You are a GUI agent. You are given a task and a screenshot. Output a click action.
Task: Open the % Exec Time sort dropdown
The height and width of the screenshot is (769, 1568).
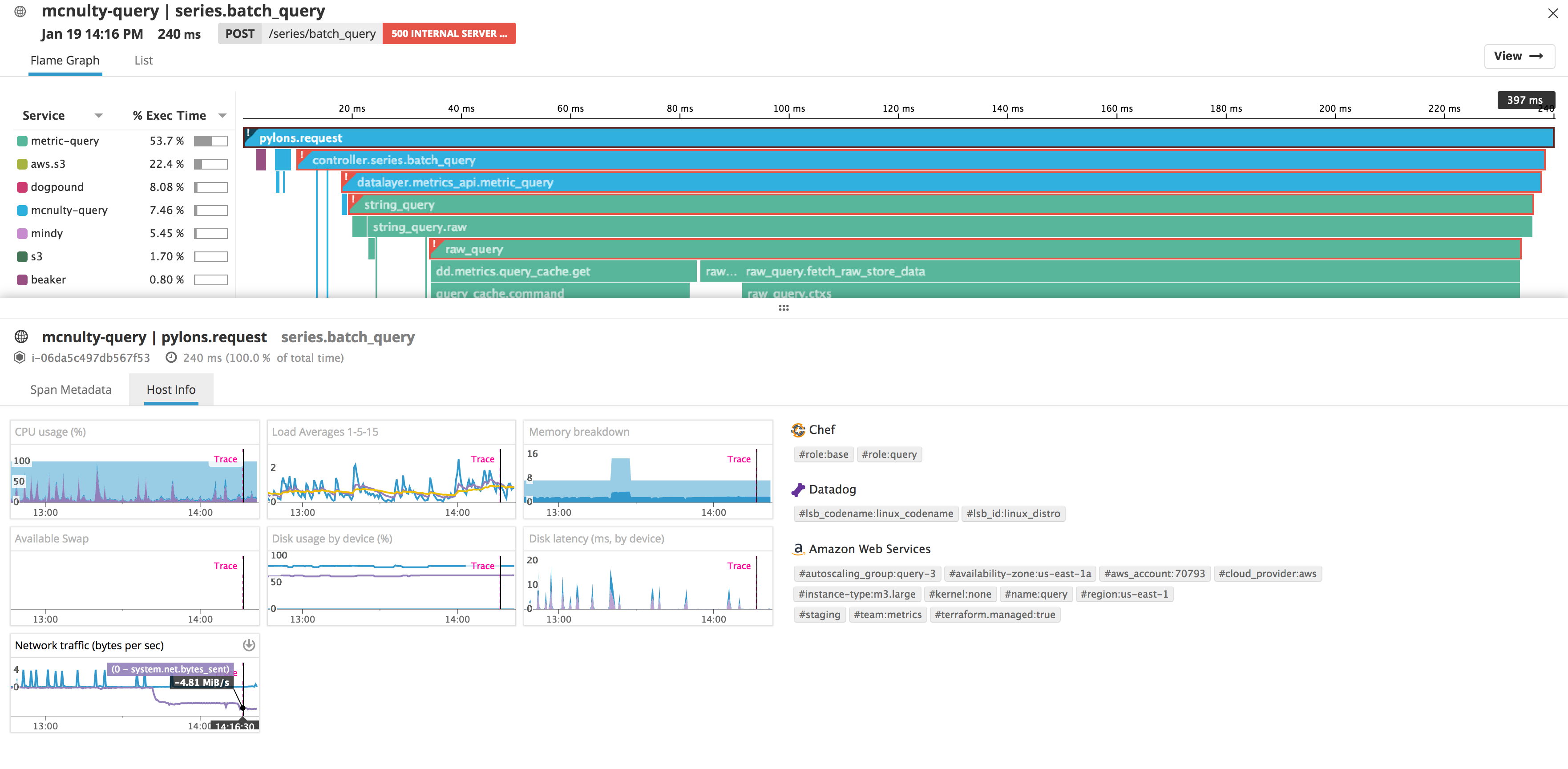pyautogui.click(x=222, y=115)
